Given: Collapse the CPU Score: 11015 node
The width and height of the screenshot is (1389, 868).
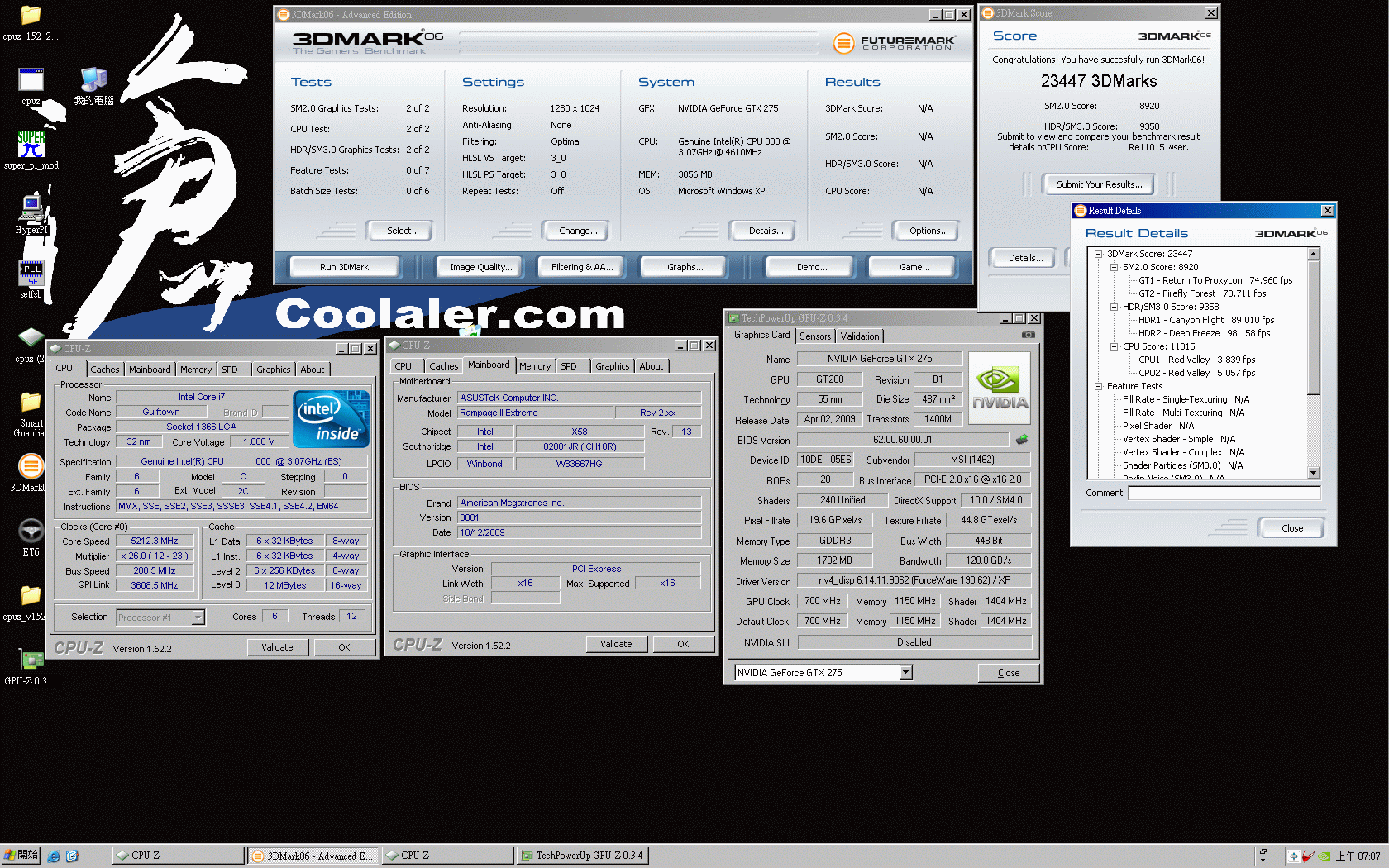Looking at the screenshot, I should click(x=1114, y=346).
